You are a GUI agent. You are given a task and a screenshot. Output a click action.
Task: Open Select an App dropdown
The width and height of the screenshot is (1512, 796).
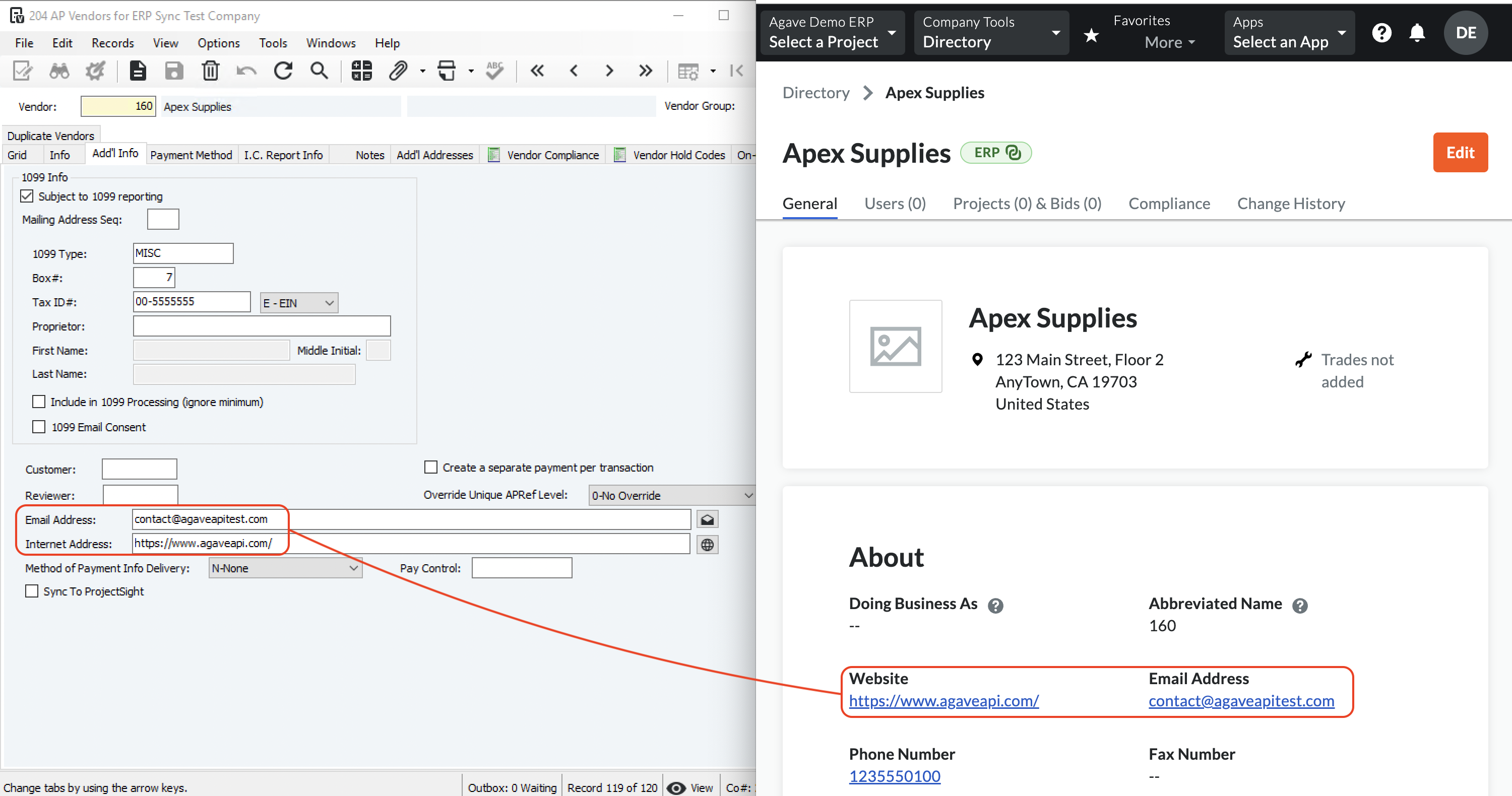click(x=1289, y=33)
